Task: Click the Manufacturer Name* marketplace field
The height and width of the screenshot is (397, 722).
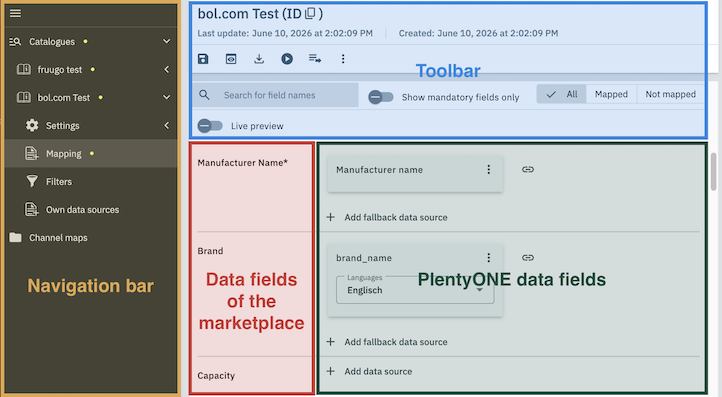Action: 243,163
